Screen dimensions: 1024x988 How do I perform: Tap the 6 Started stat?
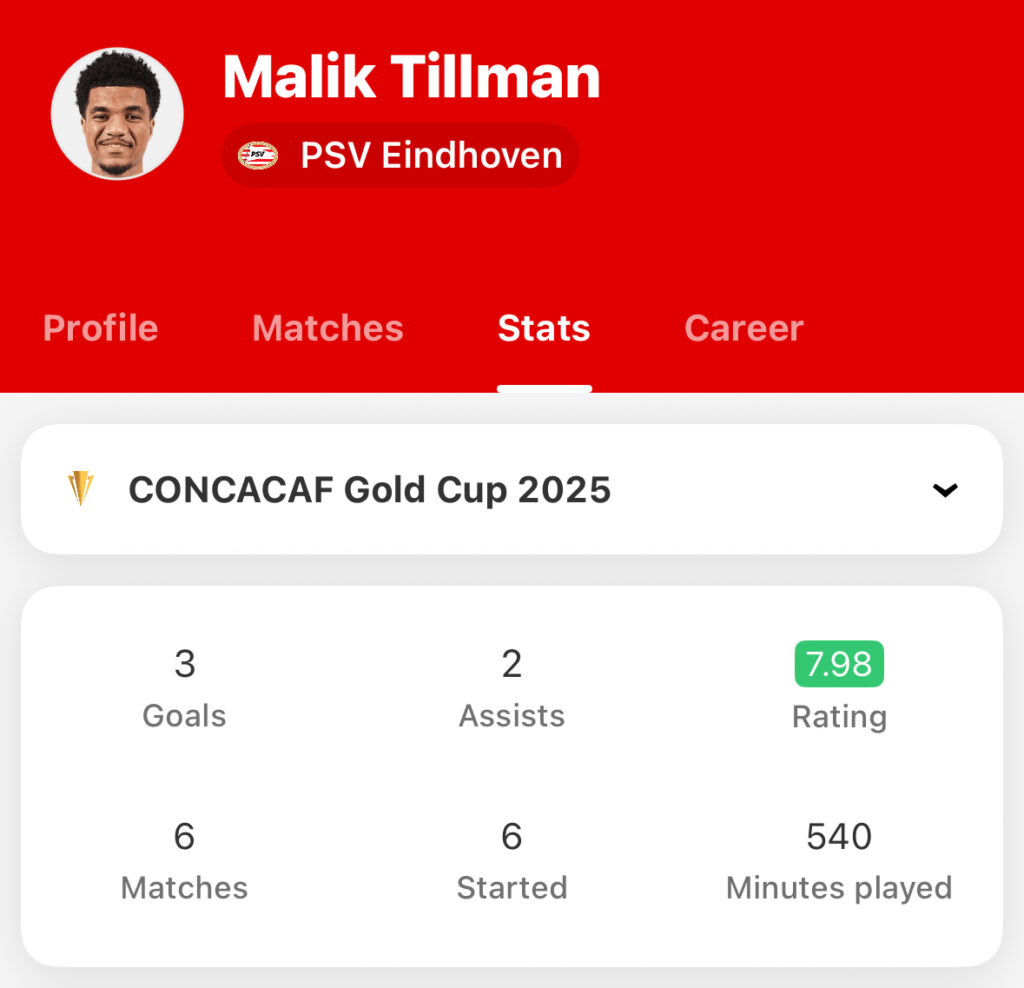[512, 861]
